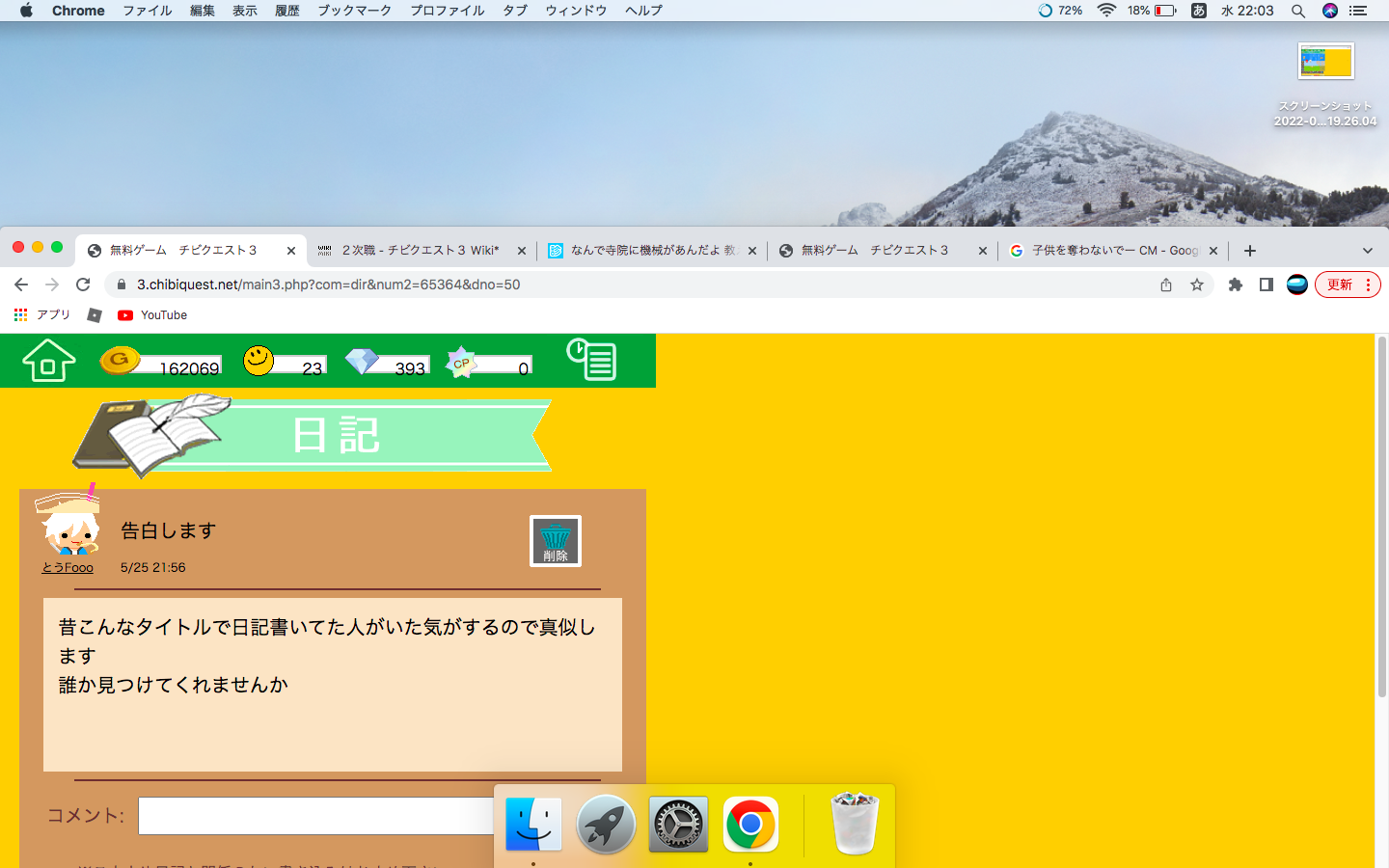The width and height of the screenshot is (1389, 868).
Task: Switch to the 2次職 チビクエスト3 Wiki tab
Action: point(422,250)
